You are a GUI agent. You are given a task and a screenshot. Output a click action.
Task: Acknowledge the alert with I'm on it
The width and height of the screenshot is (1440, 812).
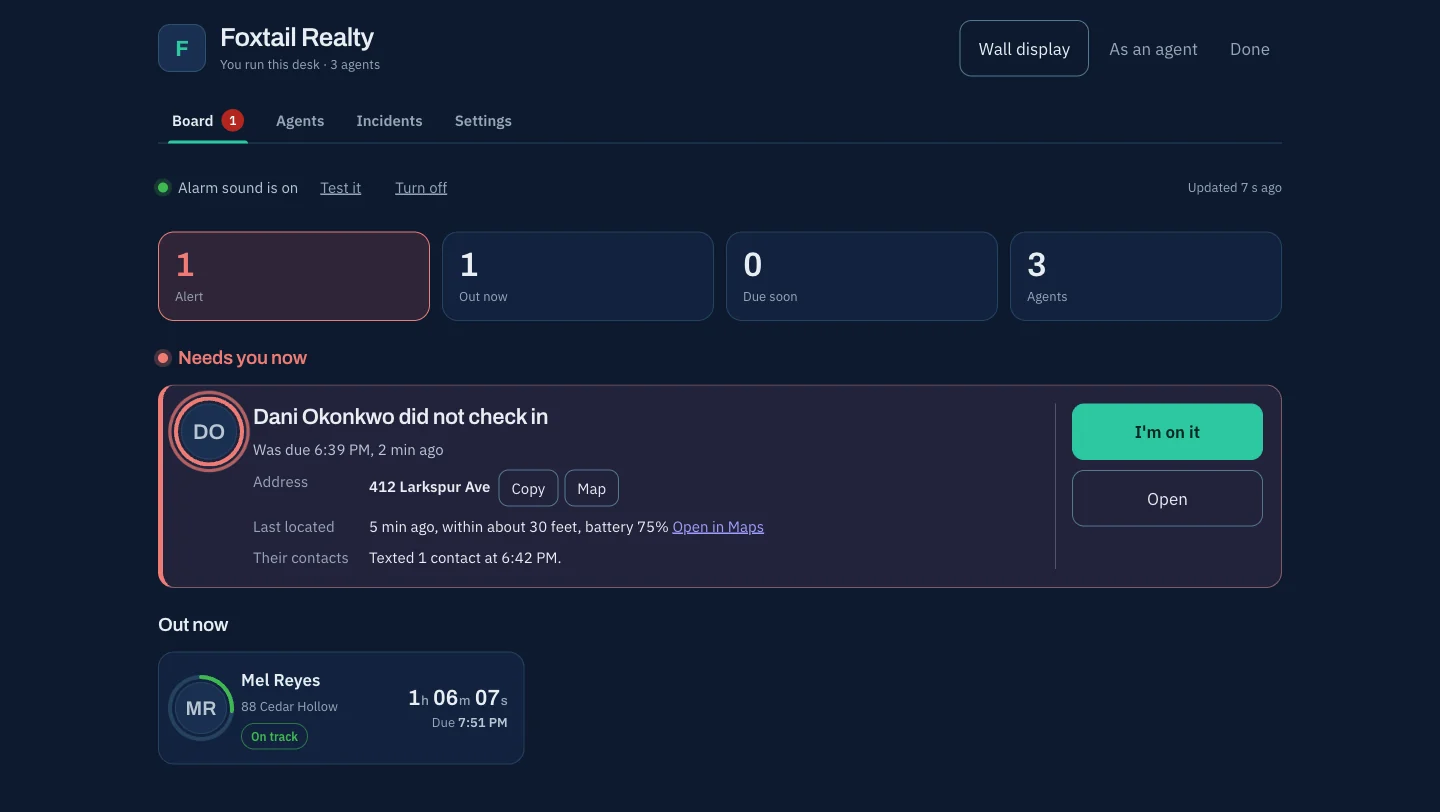[1167, 432]
